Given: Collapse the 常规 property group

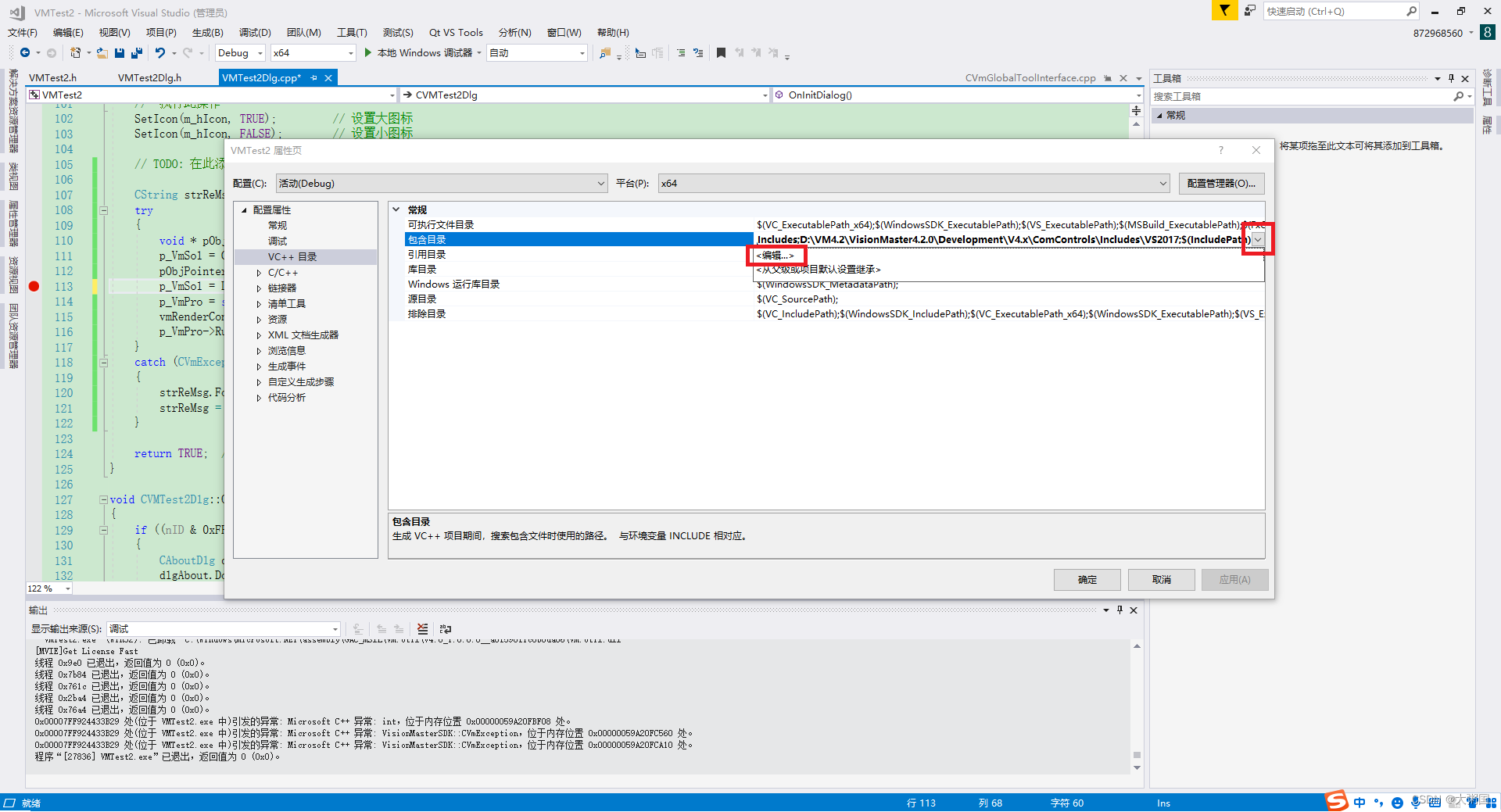Looking at the screenshot, I should [396, 209].
